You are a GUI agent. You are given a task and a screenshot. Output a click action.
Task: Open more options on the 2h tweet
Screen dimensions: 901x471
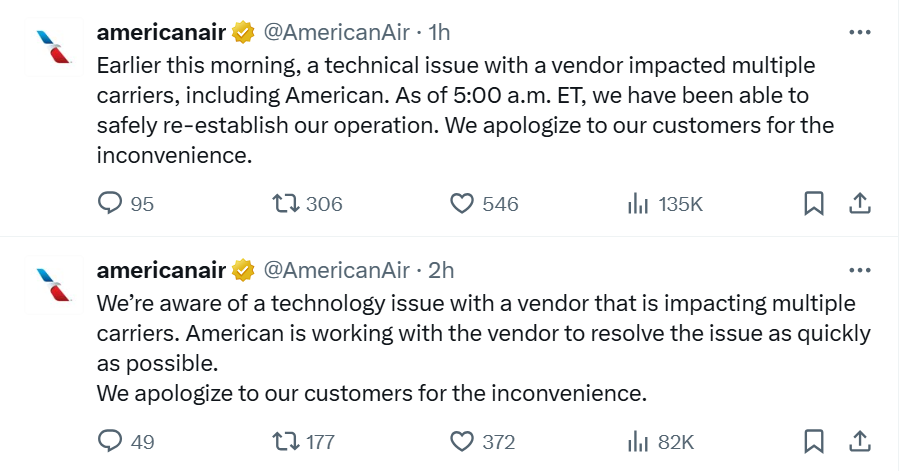[858, 270]
